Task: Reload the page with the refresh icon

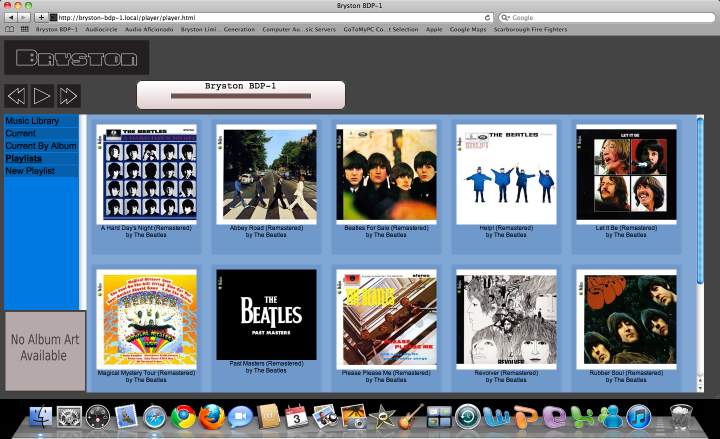Action: [487, 17]
